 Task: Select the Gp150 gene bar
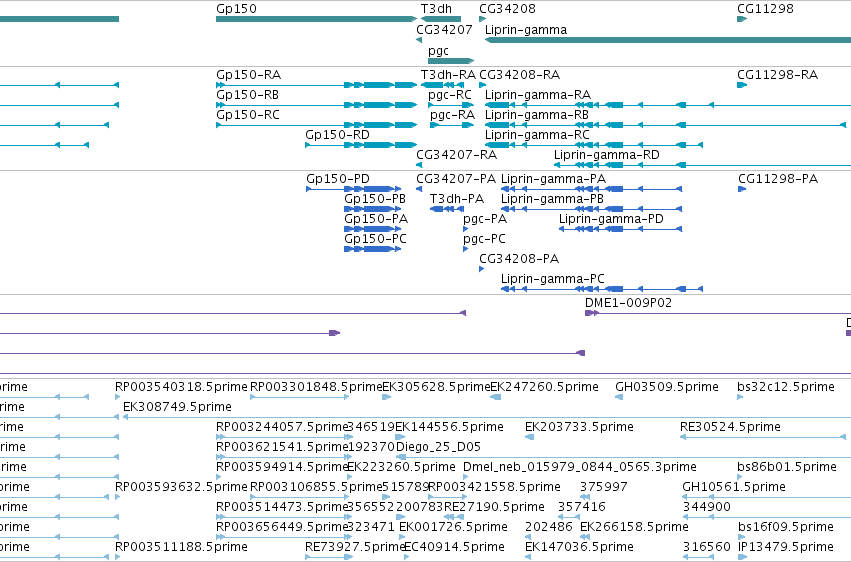[316, 19]
